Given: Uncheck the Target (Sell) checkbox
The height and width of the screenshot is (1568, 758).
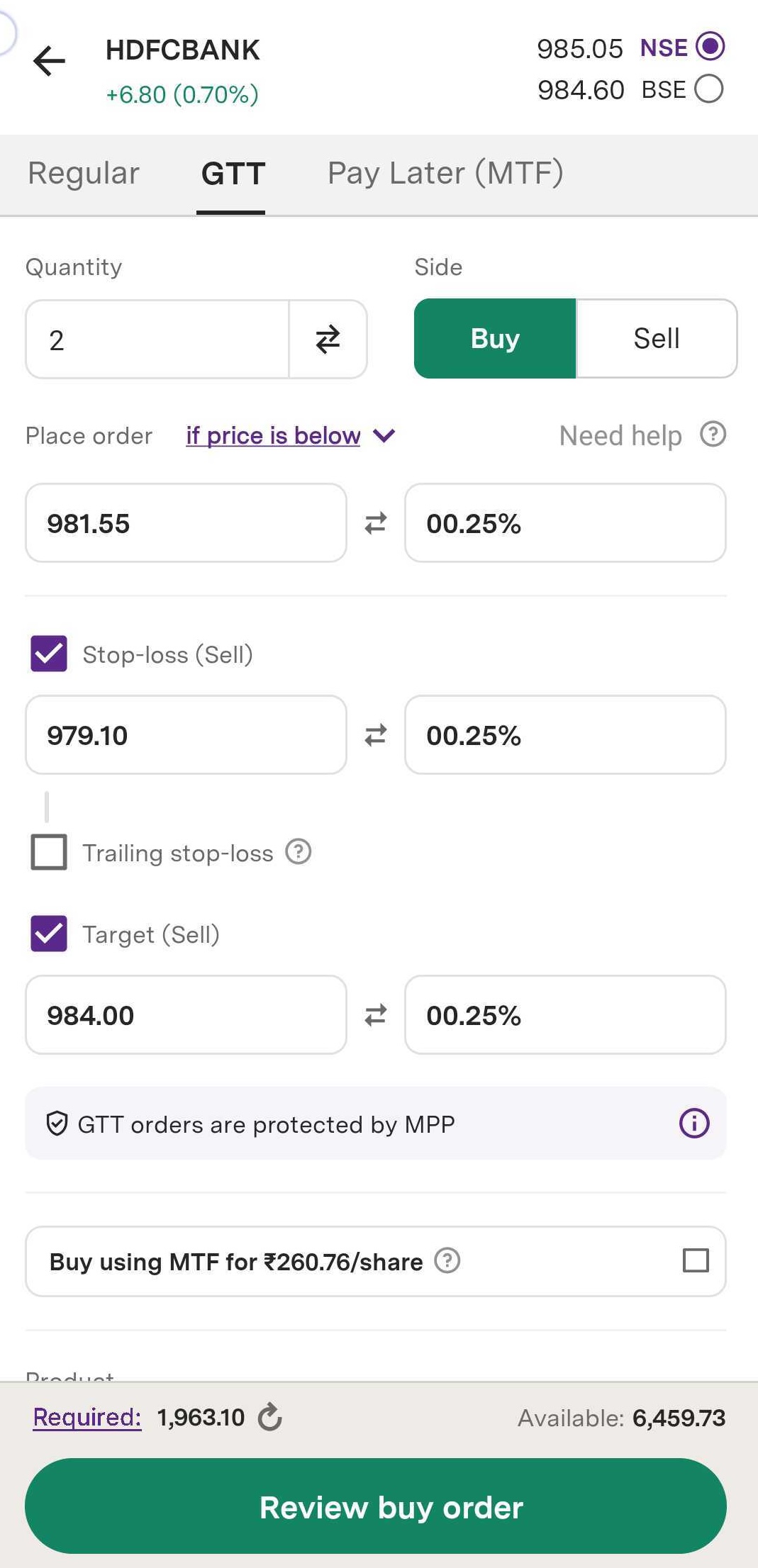Looking at the screenshot, I should [49, 934].
